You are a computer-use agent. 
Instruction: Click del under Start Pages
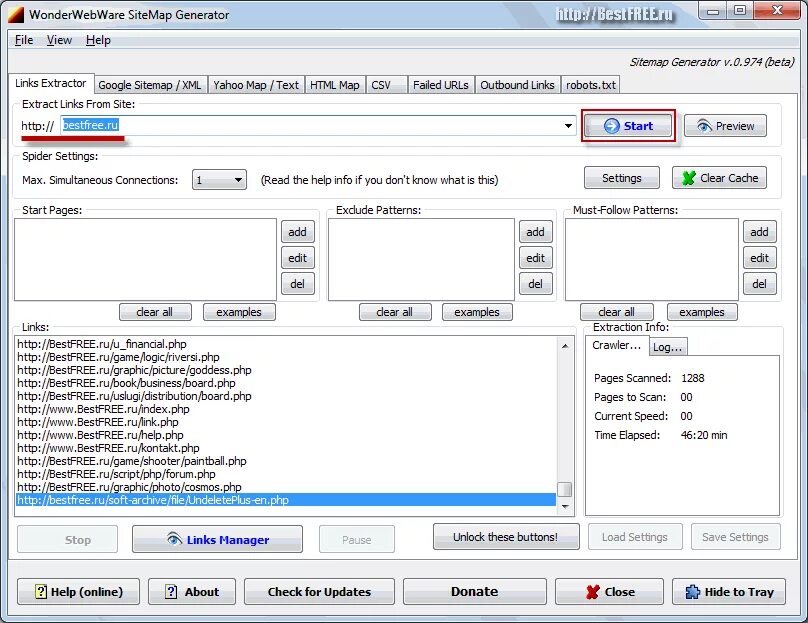pos(298,283)
